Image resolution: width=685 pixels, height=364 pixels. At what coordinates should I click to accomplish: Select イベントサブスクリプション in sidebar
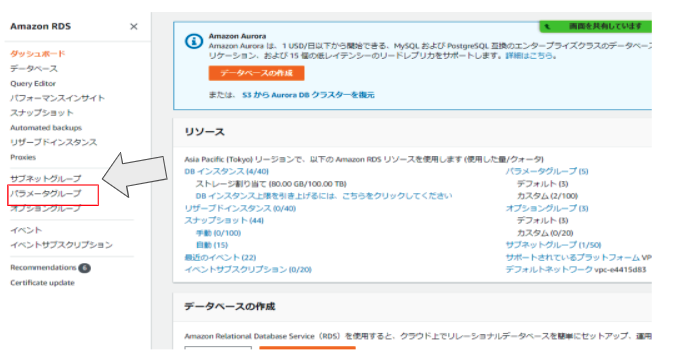61,245
